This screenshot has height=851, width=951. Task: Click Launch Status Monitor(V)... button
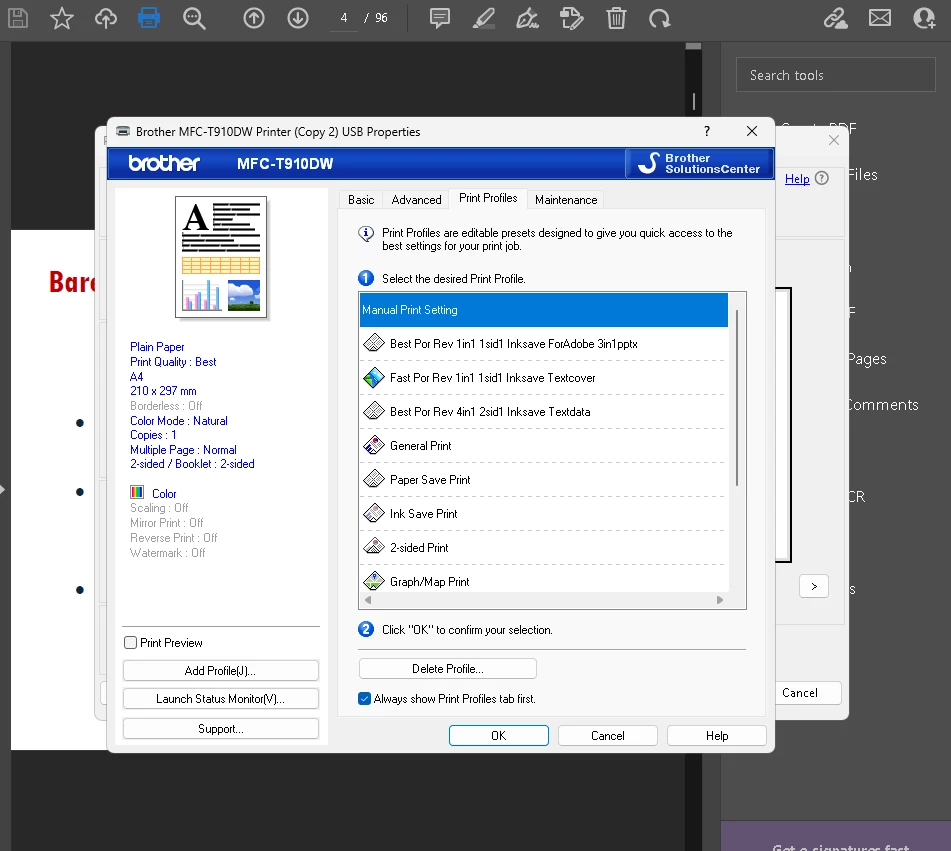pos(221,699)
